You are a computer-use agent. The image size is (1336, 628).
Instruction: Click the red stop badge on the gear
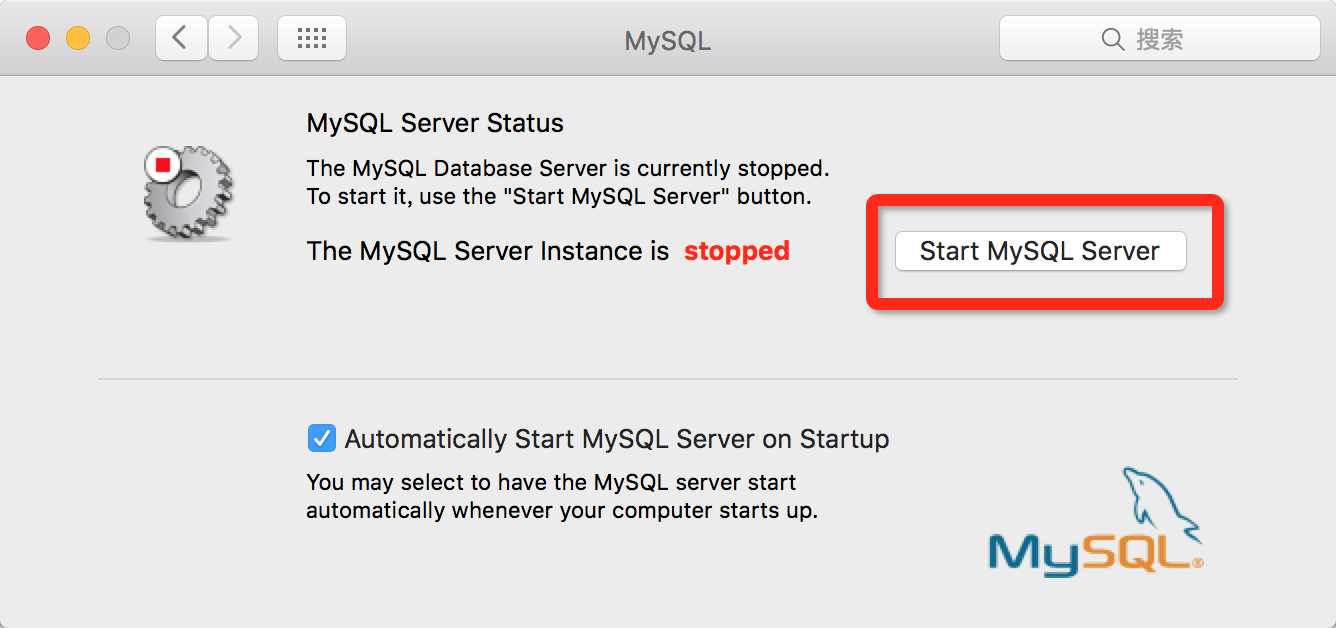[162, 165]
